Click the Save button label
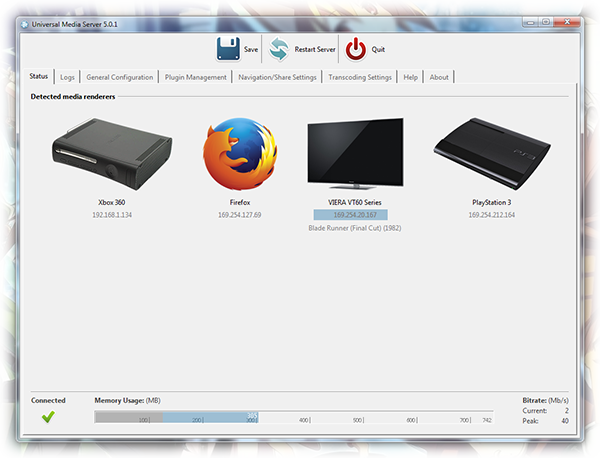 pos(251,49)
